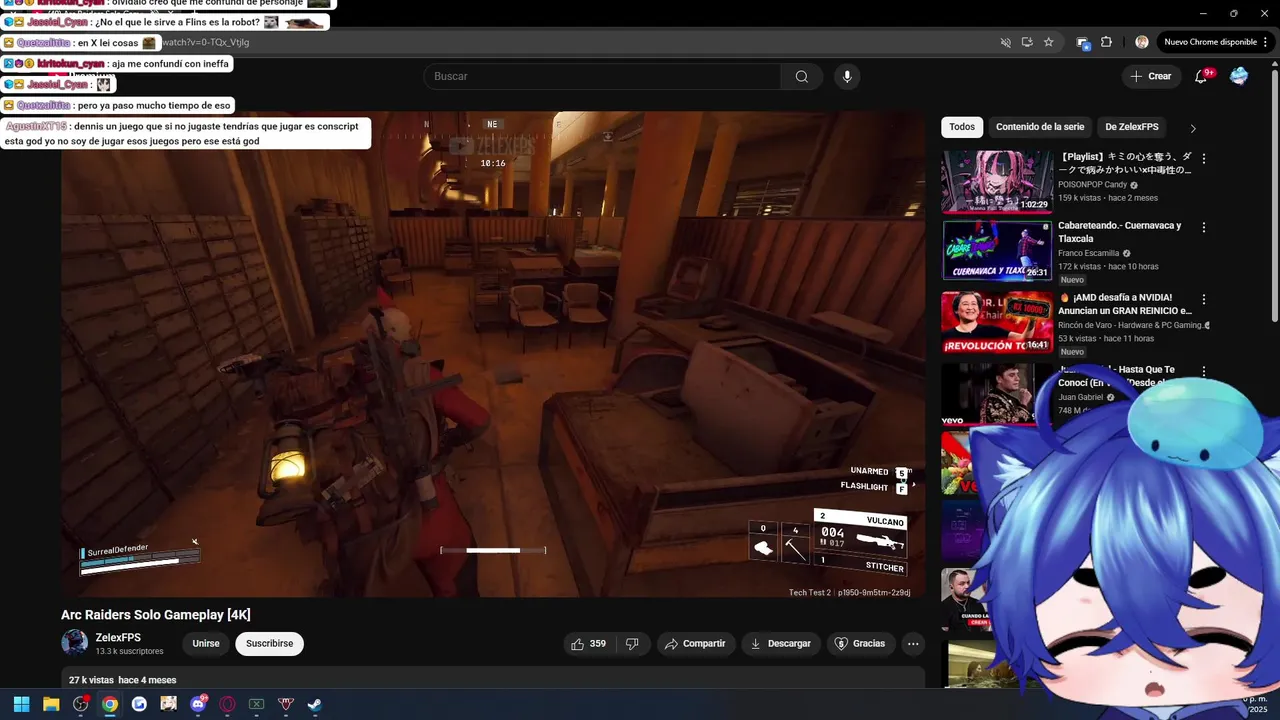This screenshot has width=1280, height=720.
Task: Open options menu for AMD desafía a NVIDIA video
Action: coord(1203,299)
